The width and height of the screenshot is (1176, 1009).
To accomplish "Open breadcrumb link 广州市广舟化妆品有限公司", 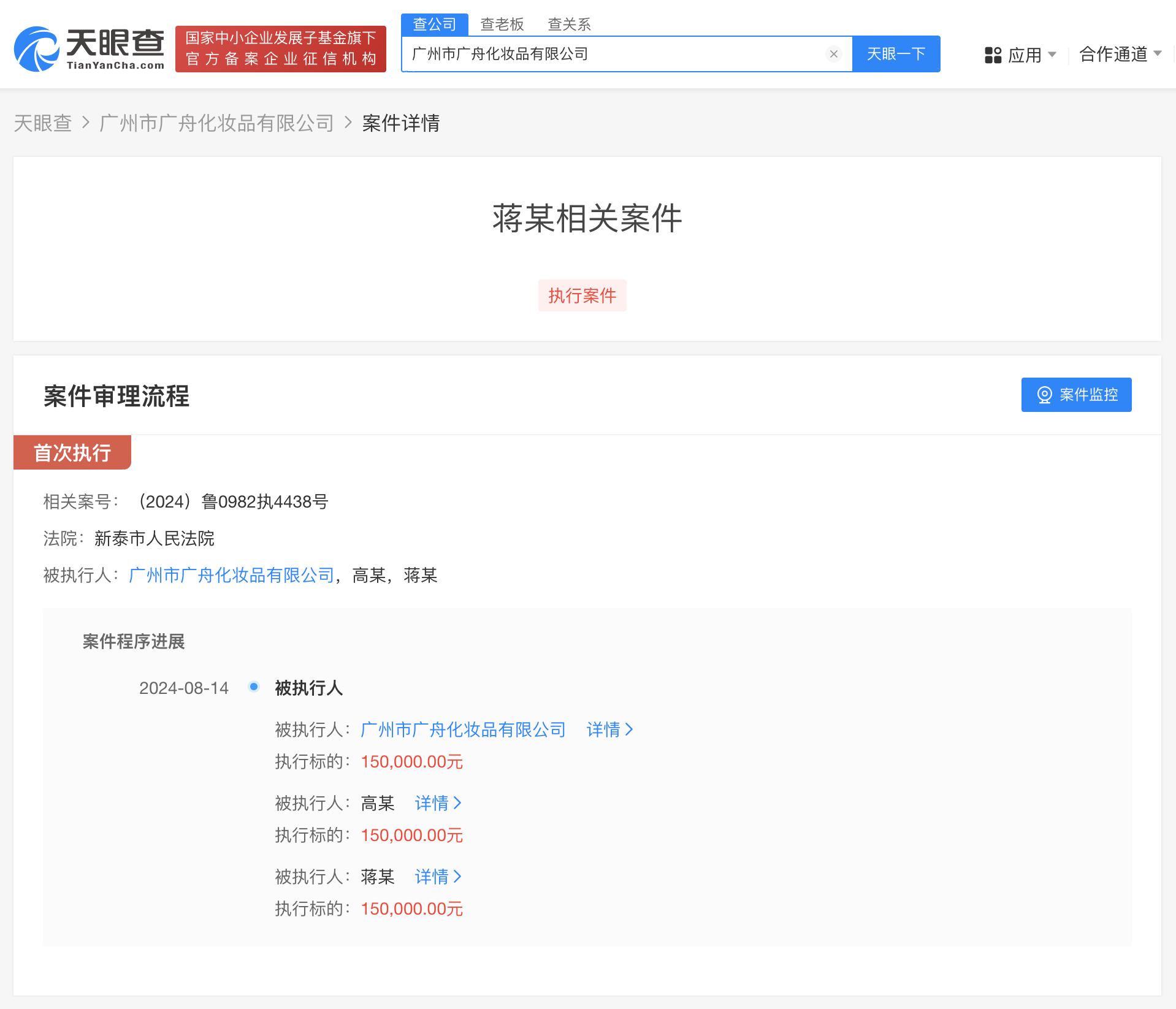I will click(x=215, y=123).
